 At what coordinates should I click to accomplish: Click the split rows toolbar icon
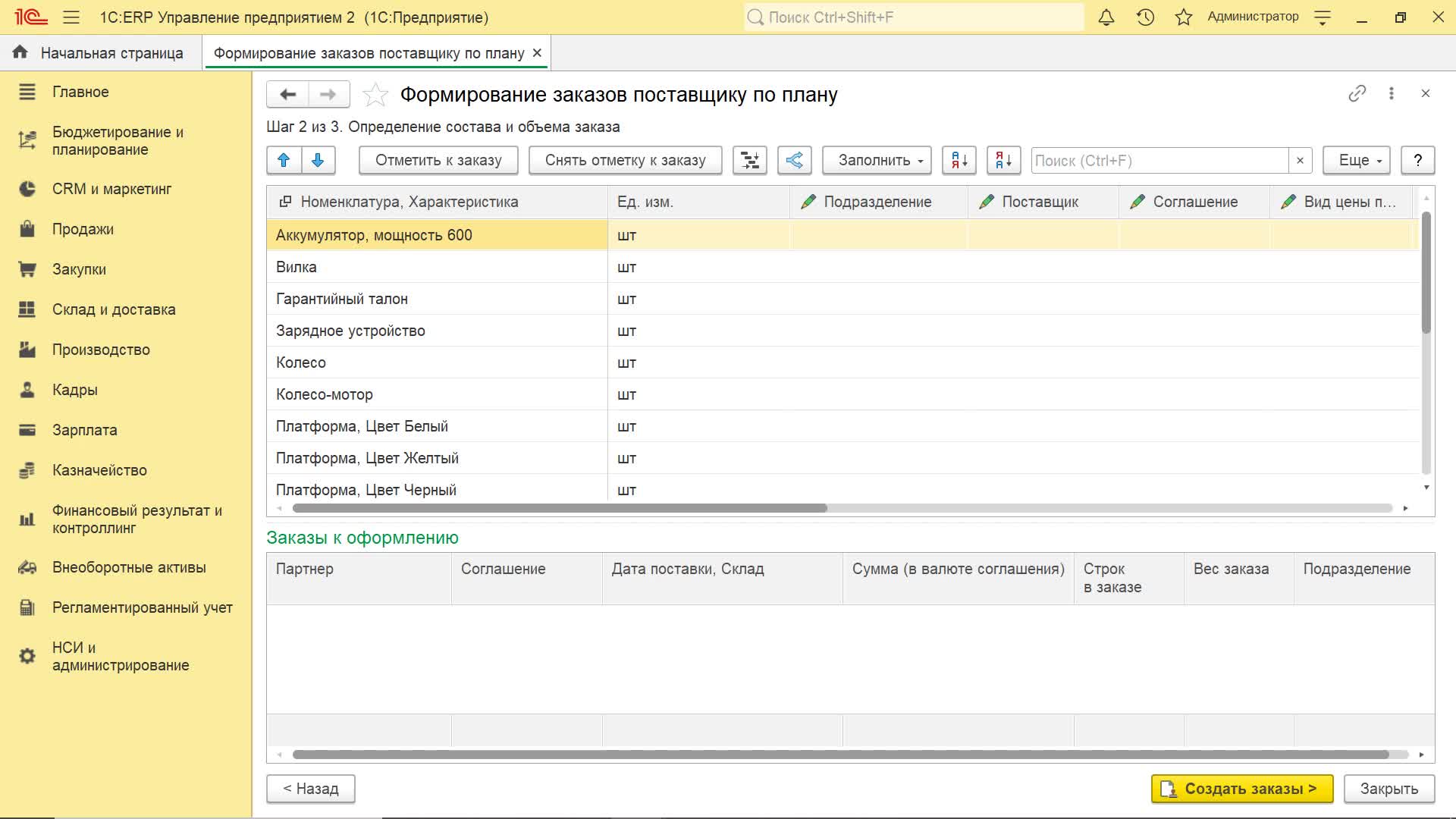click(750, 160)
